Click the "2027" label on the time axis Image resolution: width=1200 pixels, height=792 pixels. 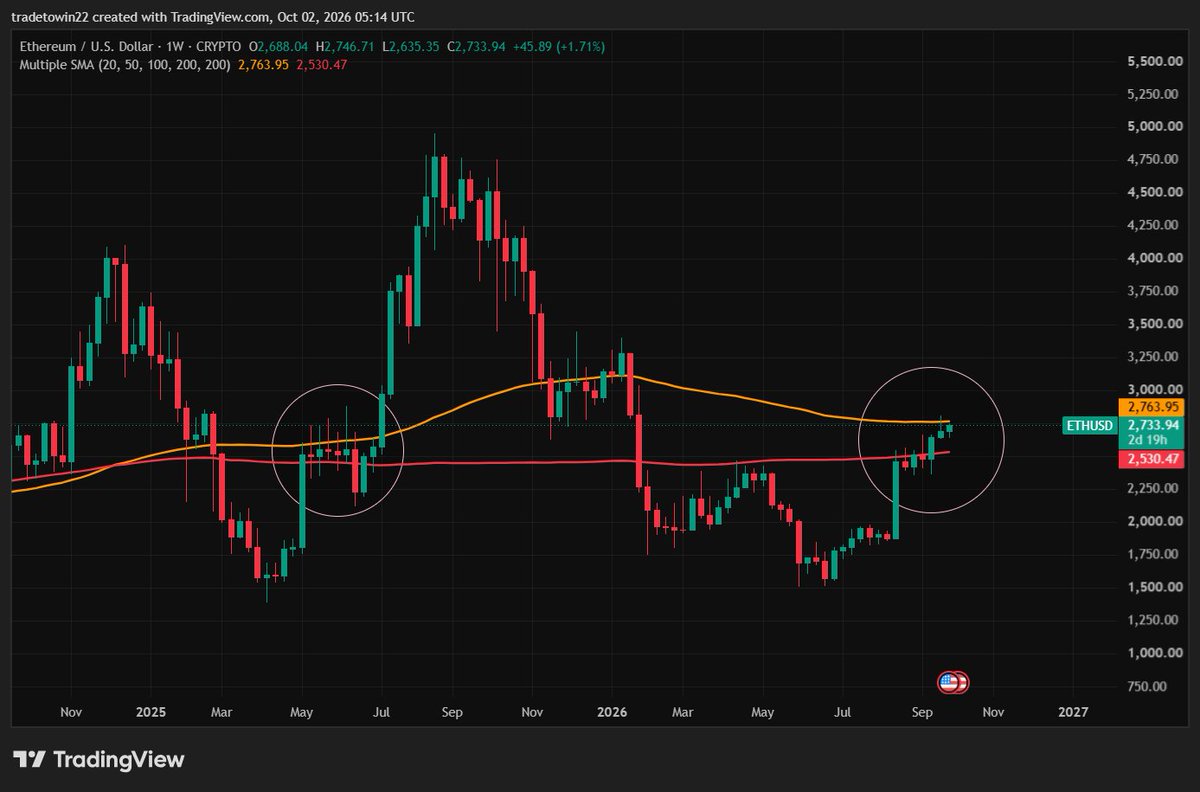(x=1073, y=712)
